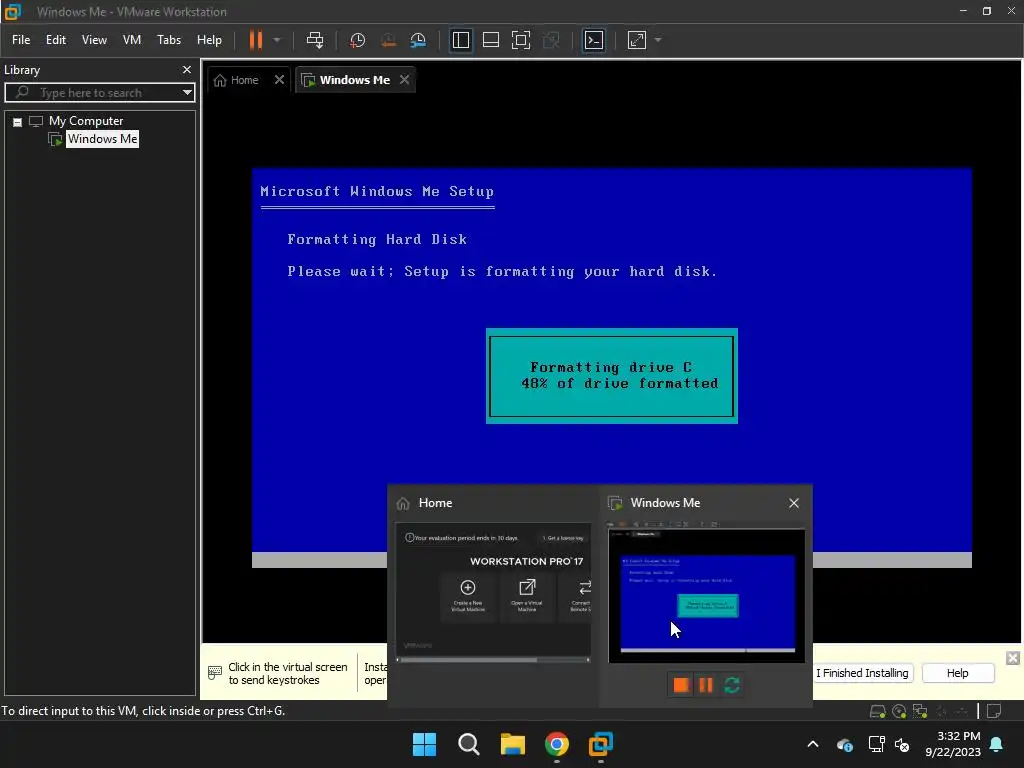The image size is (1024, 768).
Task: Select My Computer in the library
Action: [x=86, y=121]
